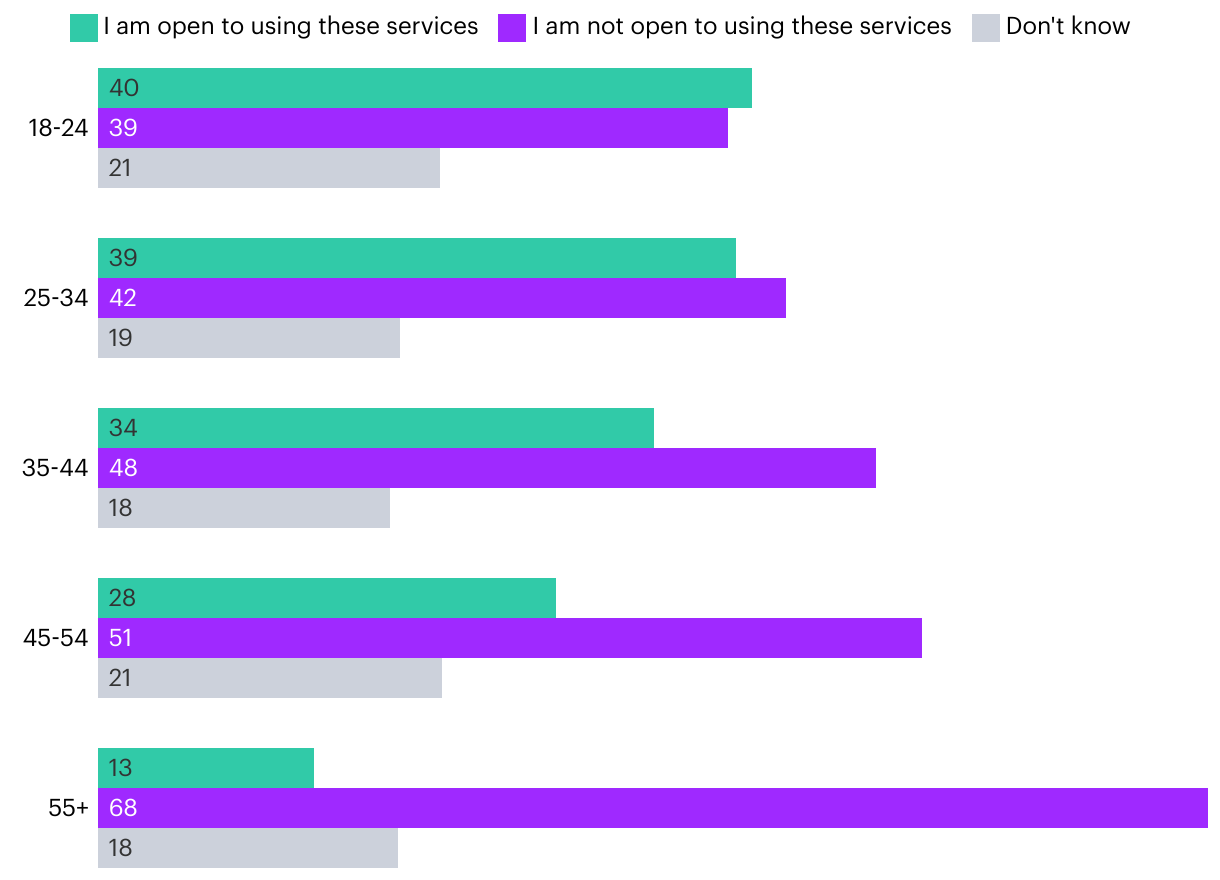
Task: Click the purple 18-24 bar labeled 39
Action: pos(413,128)
